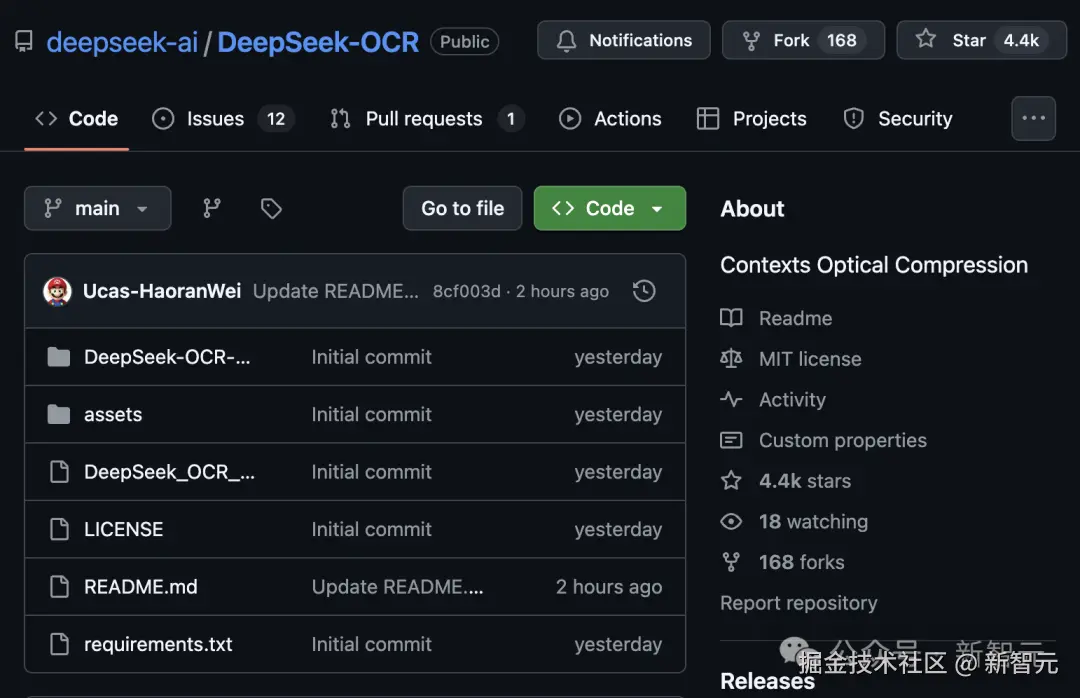Click the Notifications bell button
This screenshot has width=1080, height=698.
coord(624,41)
